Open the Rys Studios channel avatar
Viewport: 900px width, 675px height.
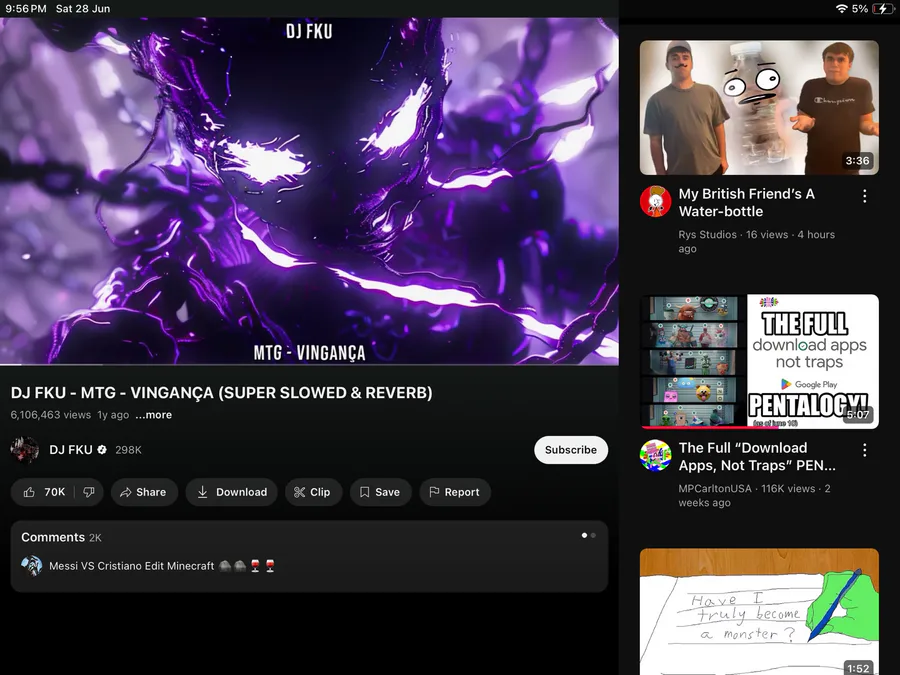[x=655, y=201]
